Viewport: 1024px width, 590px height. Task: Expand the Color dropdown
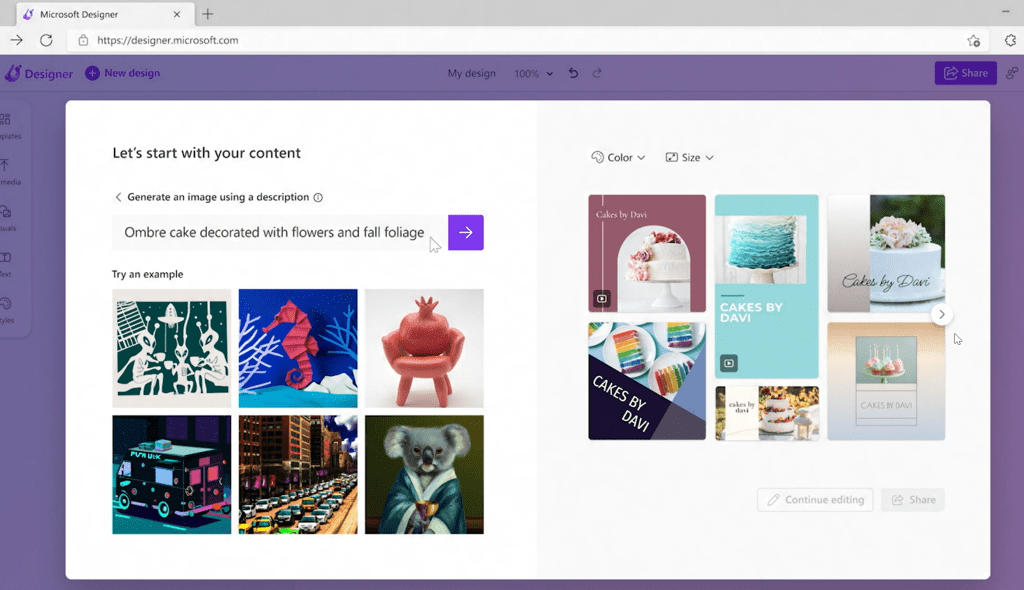tap(618, 158)
